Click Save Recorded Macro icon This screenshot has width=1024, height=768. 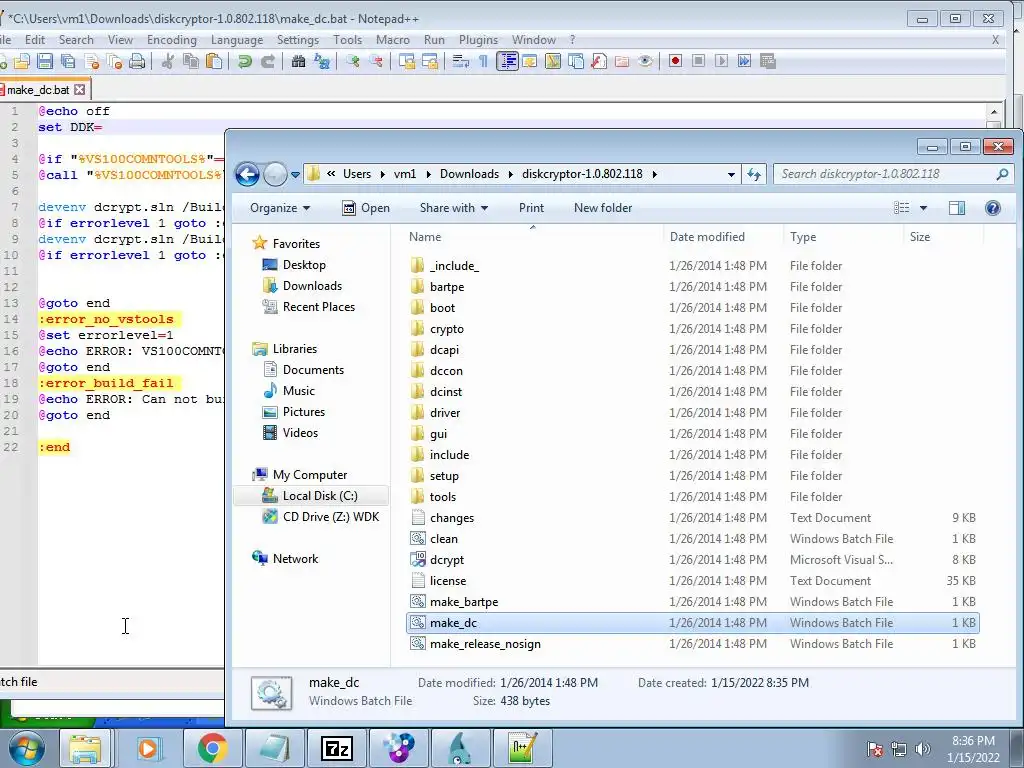[768, 61]
